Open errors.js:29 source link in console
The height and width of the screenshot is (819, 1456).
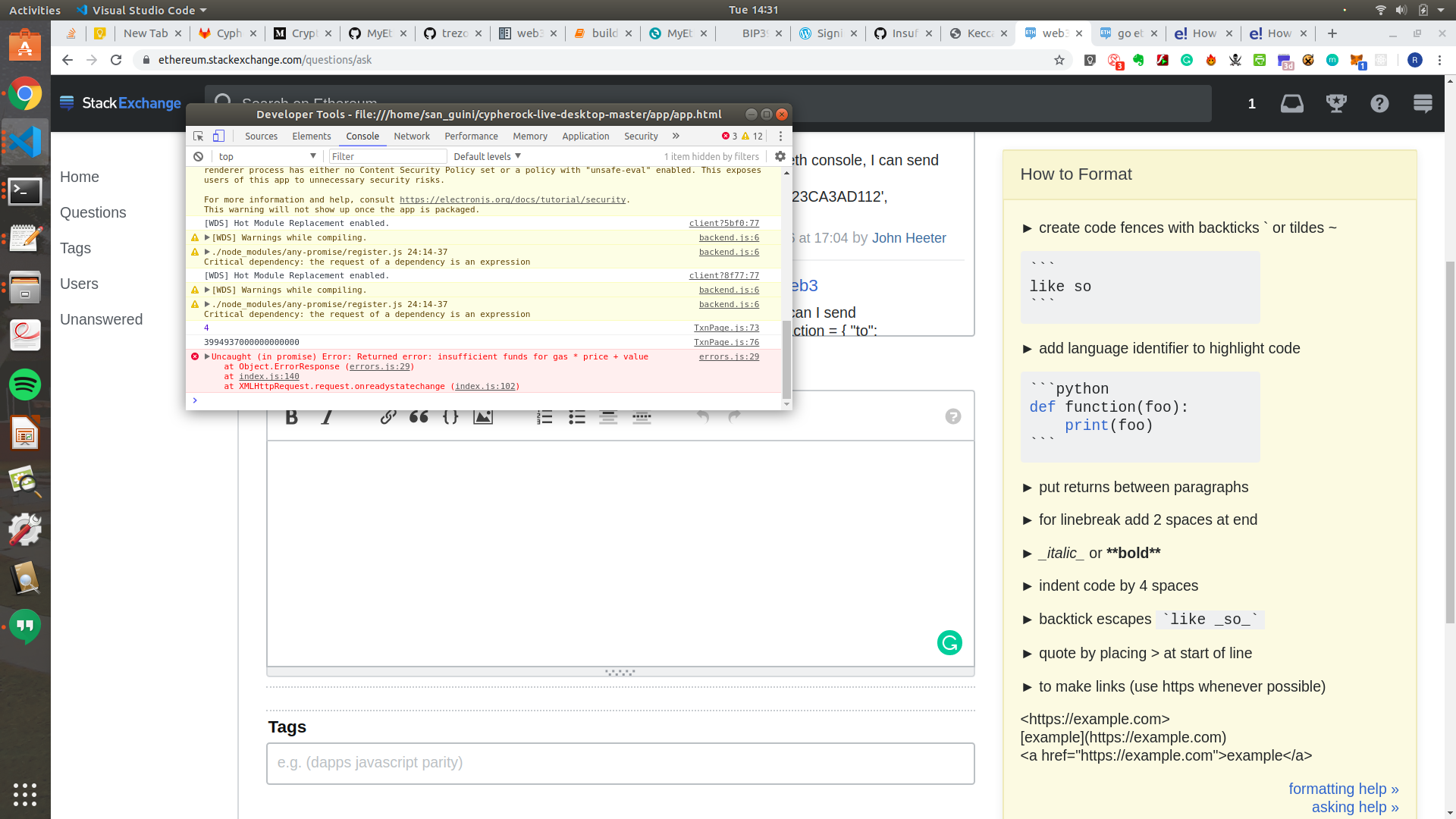pyautogui.click(x=729, y=356)
